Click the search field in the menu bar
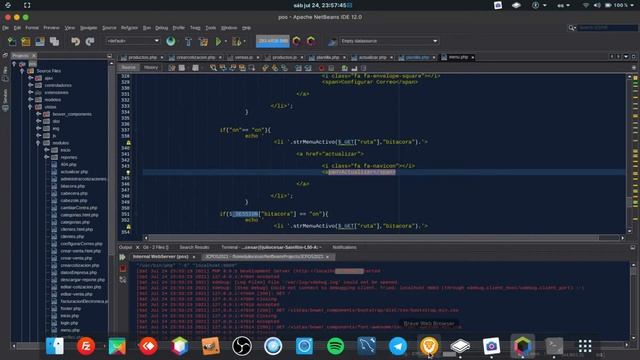 pyautogui.click(x=607, y=27)
